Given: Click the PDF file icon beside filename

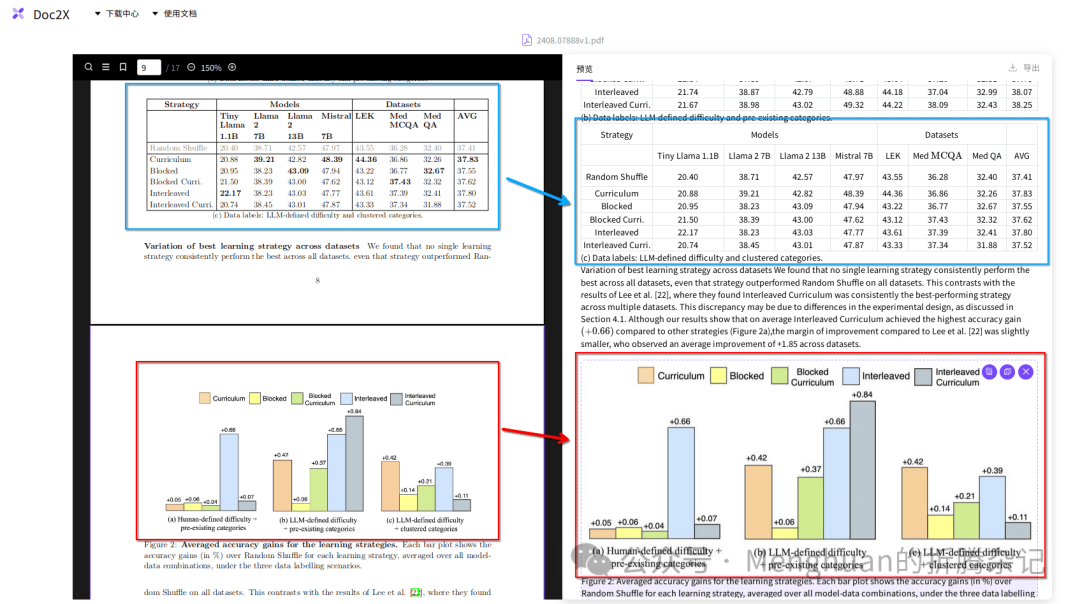Looking at the screenshot, I should point(526,41).
